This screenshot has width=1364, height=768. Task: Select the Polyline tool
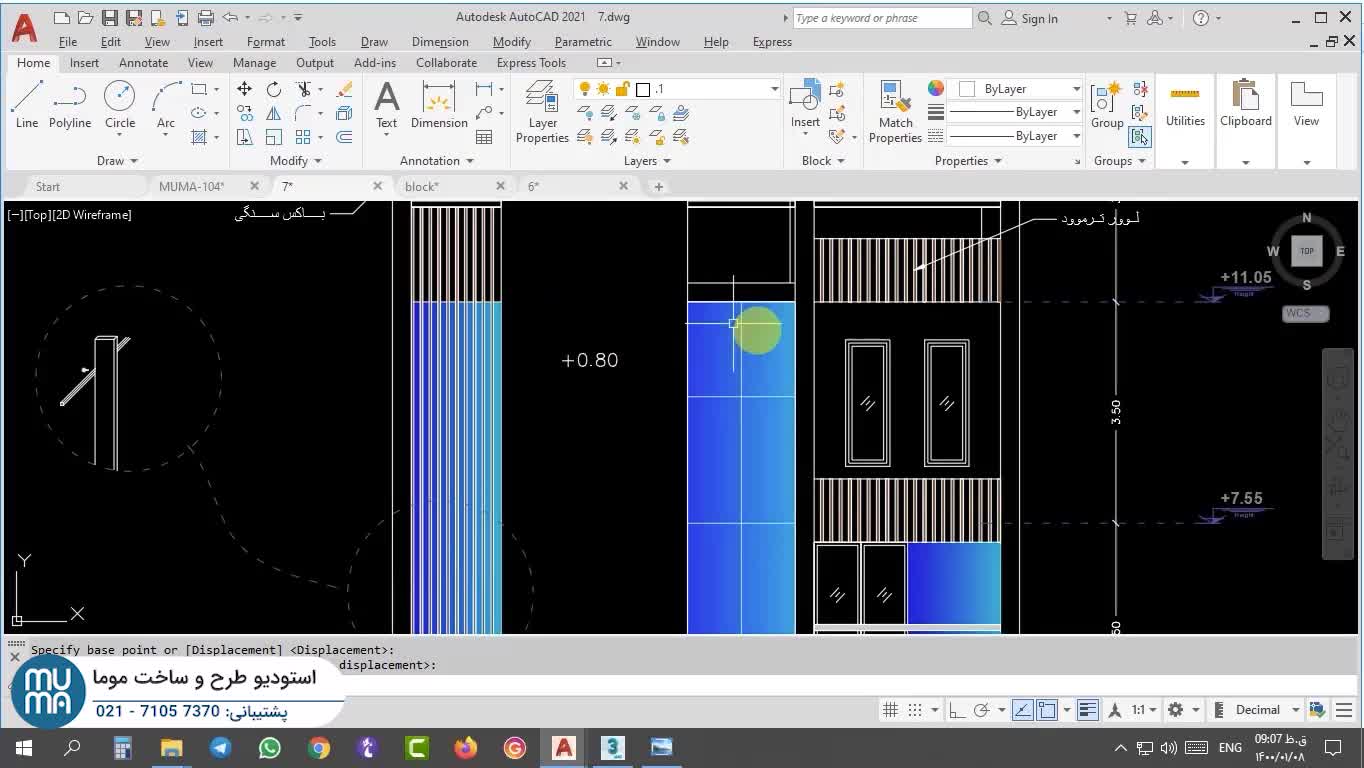coord(70,105)
